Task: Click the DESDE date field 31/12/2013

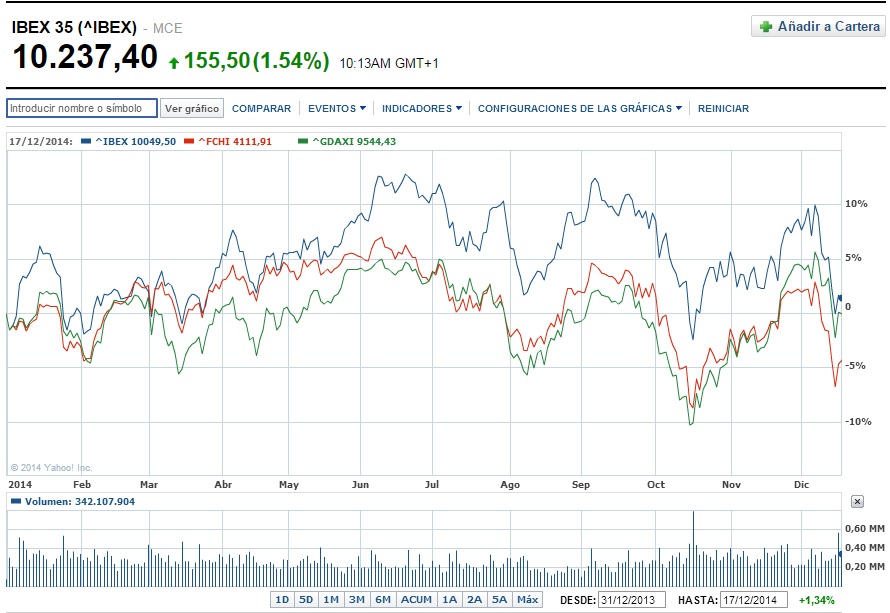Action: 631,600
